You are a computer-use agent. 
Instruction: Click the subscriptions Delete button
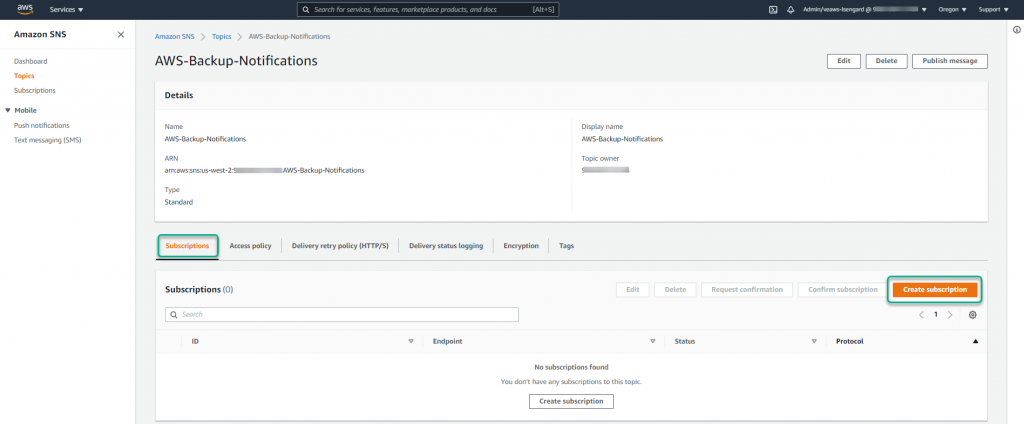point(675,290)
